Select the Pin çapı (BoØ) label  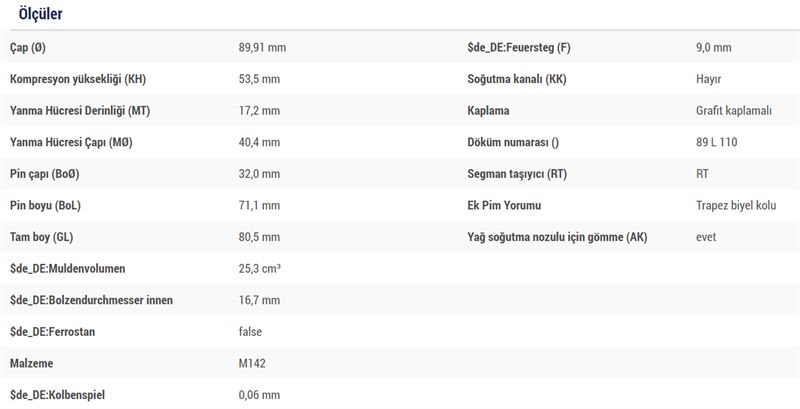(x=44, y=174)
